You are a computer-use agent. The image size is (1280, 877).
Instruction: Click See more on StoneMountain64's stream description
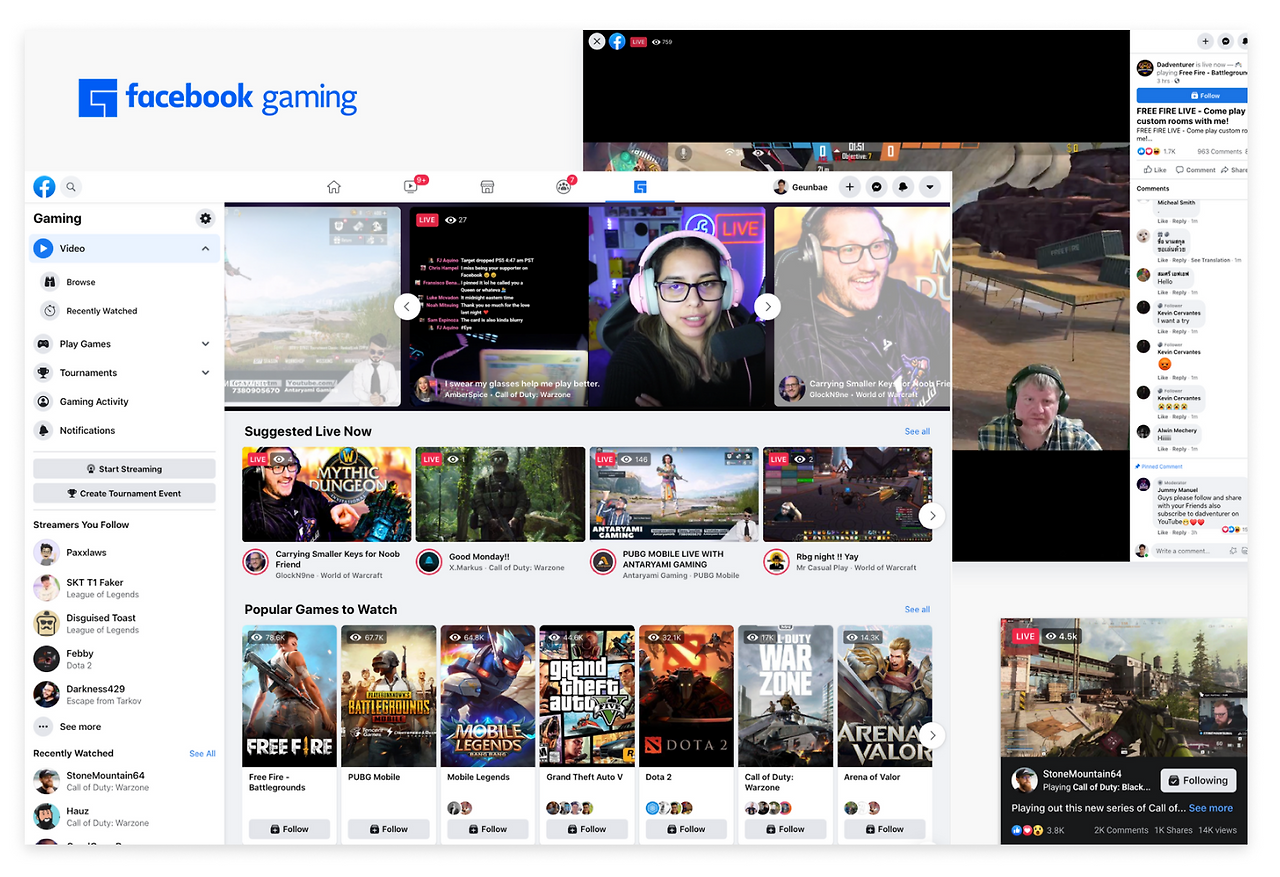click(x=1211, y=808)
